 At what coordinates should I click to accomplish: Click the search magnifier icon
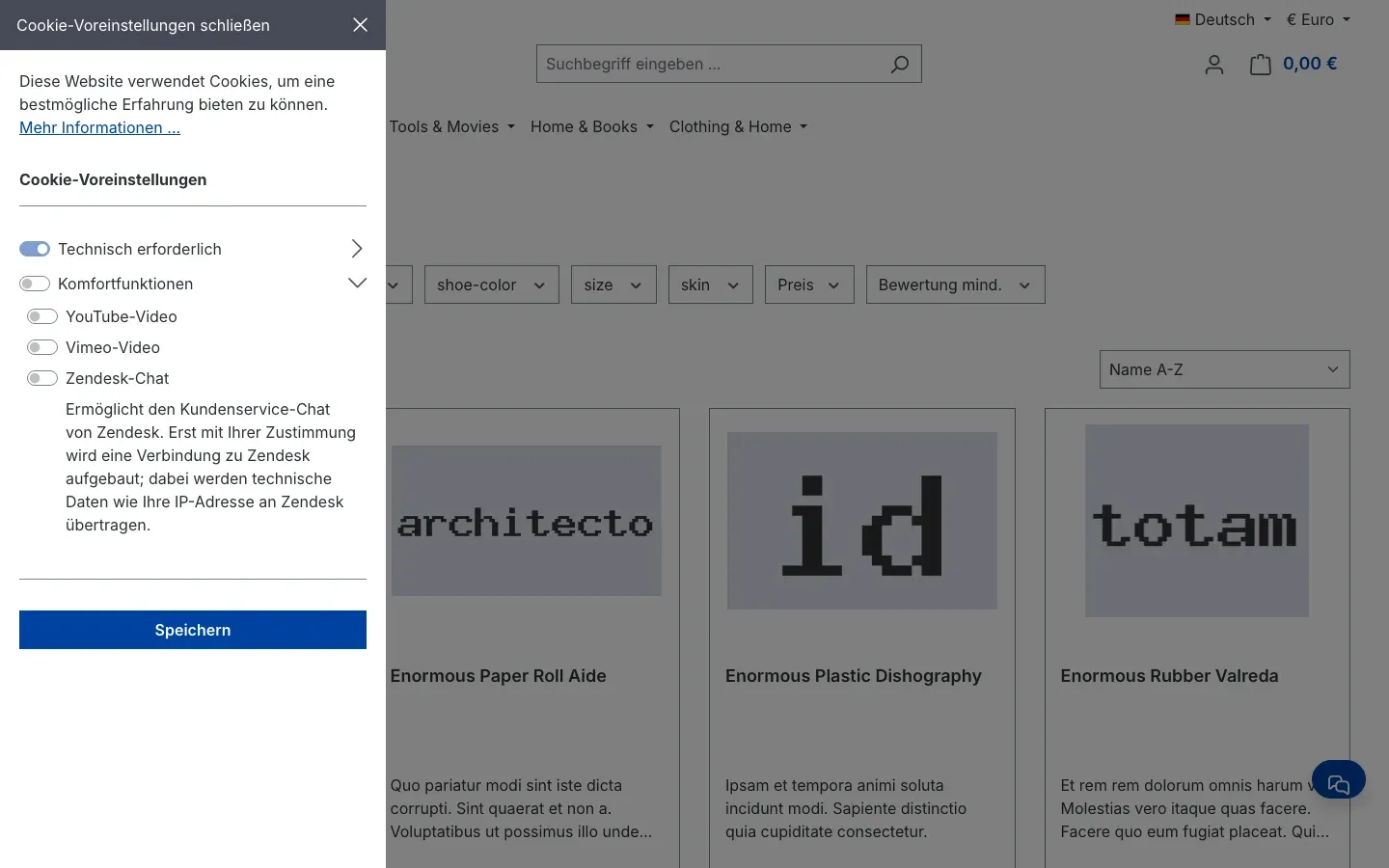coord(899,64)
